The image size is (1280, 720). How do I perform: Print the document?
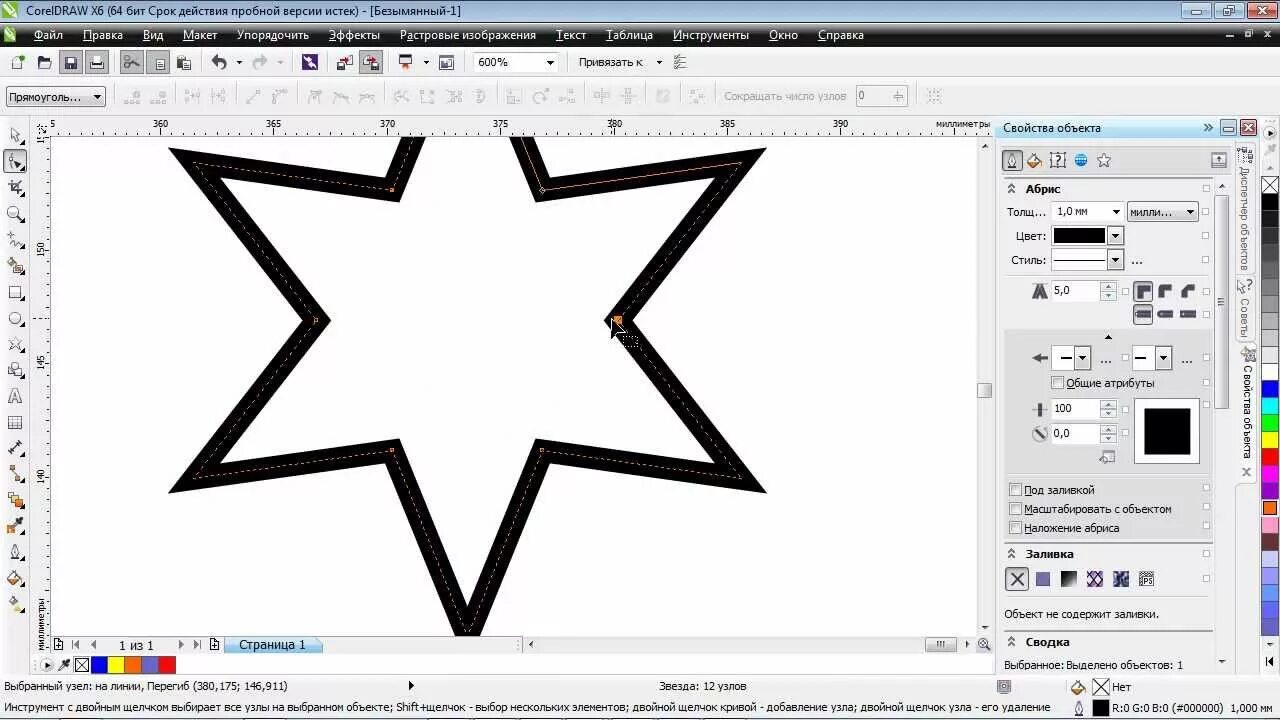[96, 62]
